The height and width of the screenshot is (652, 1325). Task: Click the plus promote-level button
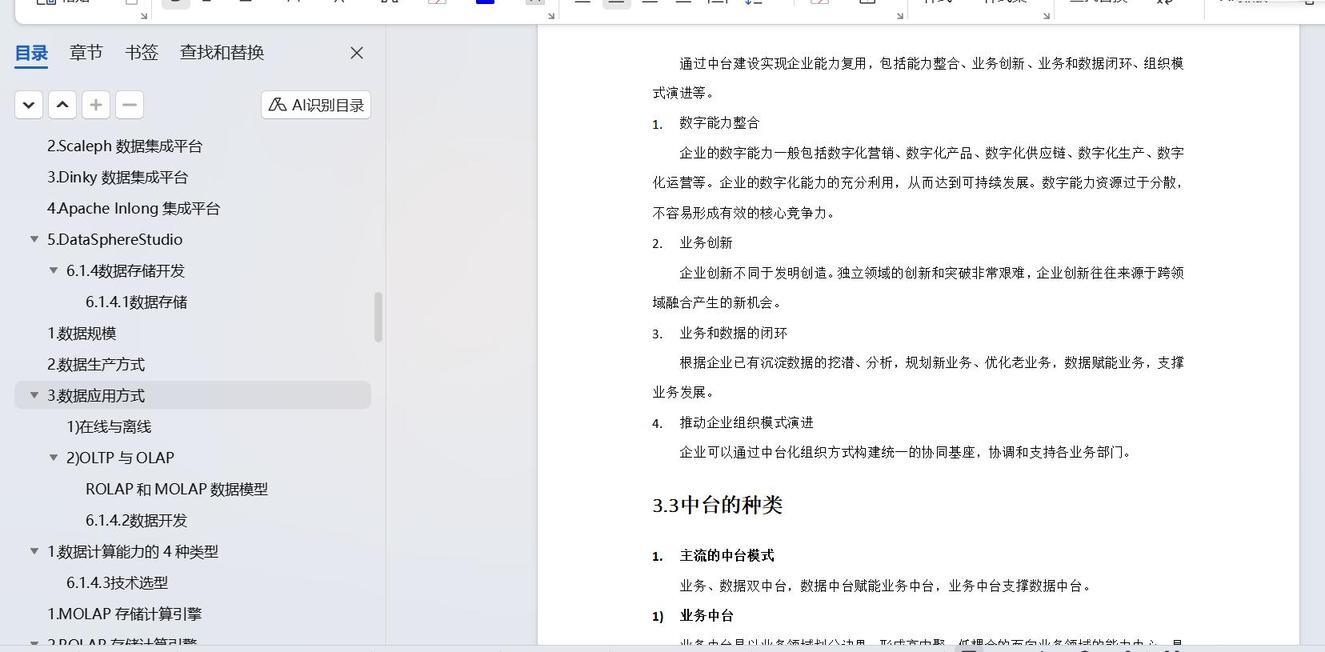pyautogui.click(x=96, y=104)
